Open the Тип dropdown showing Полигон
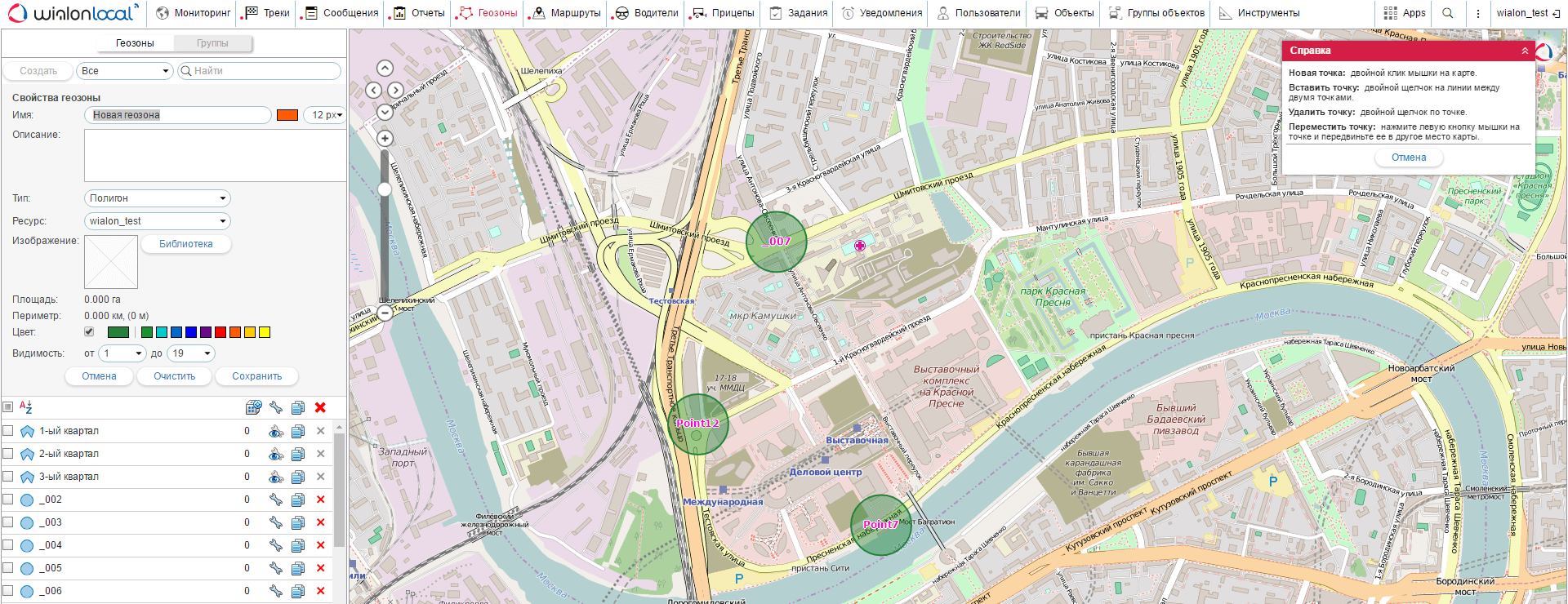Image resolution: width=1568 pixels, height=604 pixels. (157, 198)
